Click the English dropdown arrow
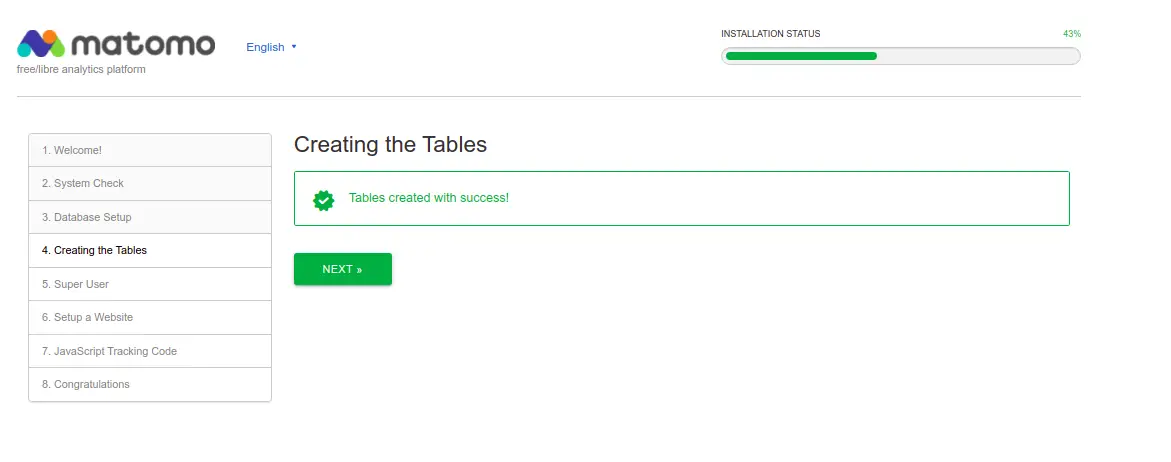 coord(293,46)
